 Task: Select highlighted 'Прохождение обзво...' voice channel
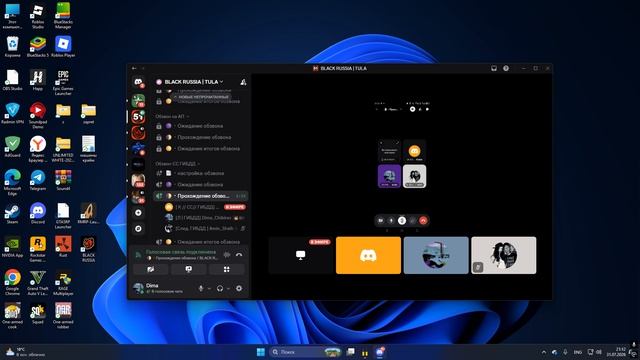(201, 196)
